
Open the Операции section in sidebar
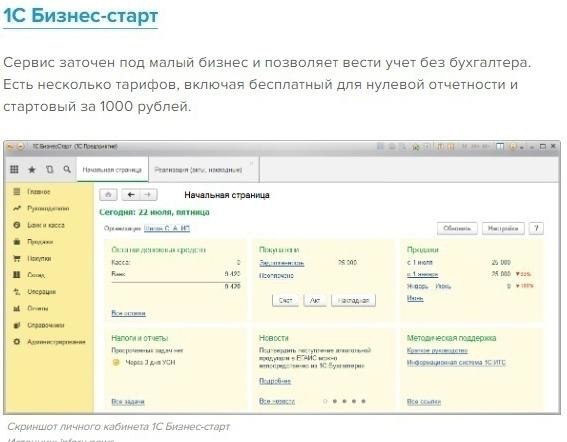click(34, 292)
